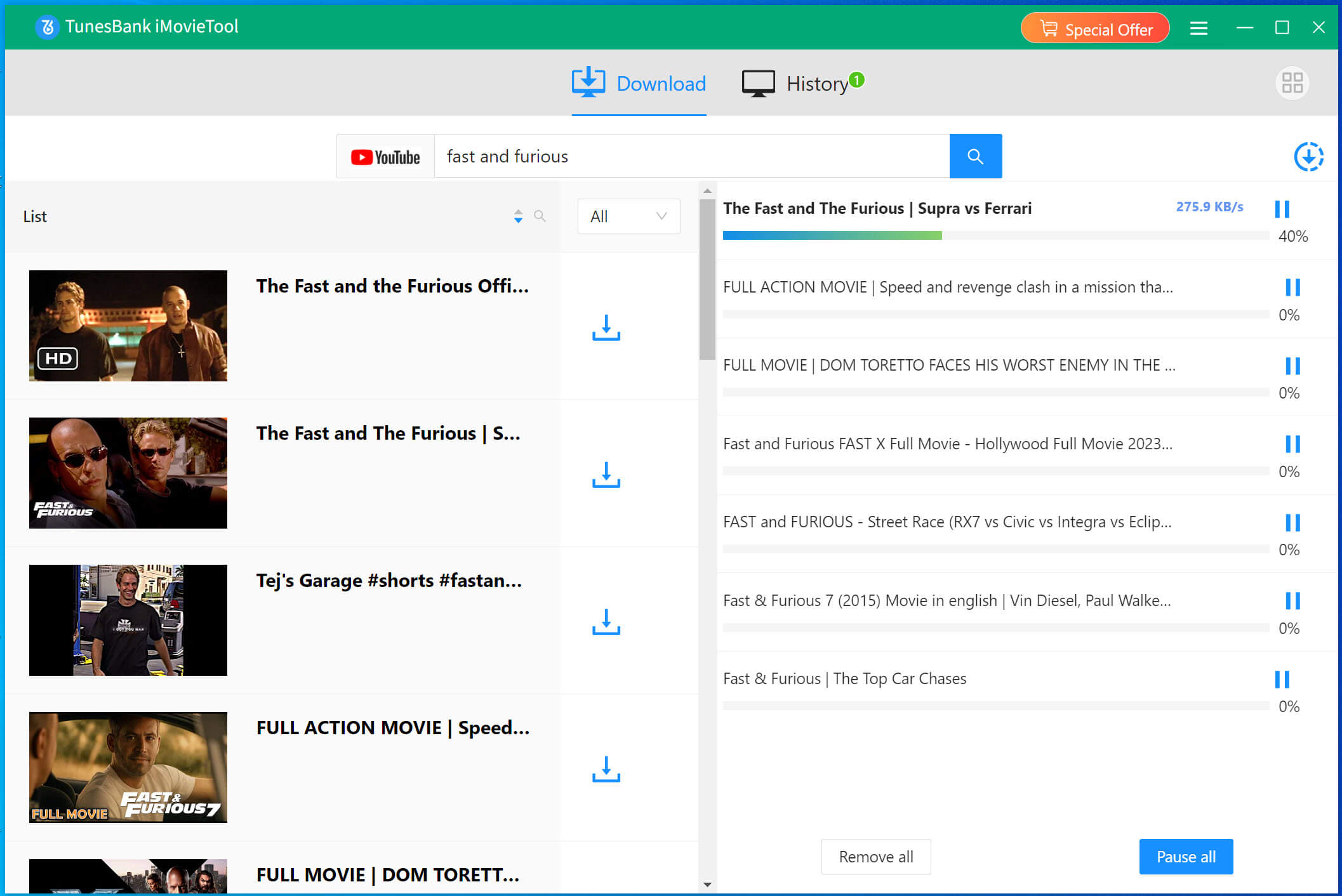Click the List header label
Image resolution: width=1342 pixels, height=896 pixels.
click(x=35, y=217)
